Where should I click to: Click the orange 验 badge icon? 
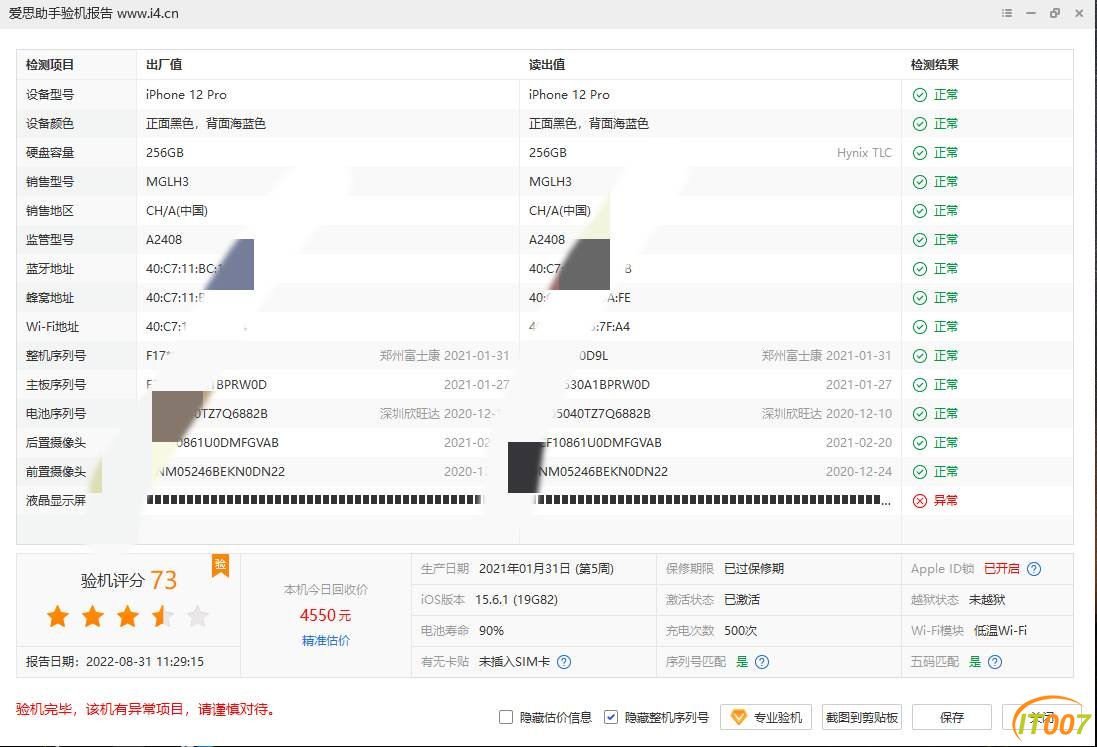pyautogui.click(x=220, y=565)
